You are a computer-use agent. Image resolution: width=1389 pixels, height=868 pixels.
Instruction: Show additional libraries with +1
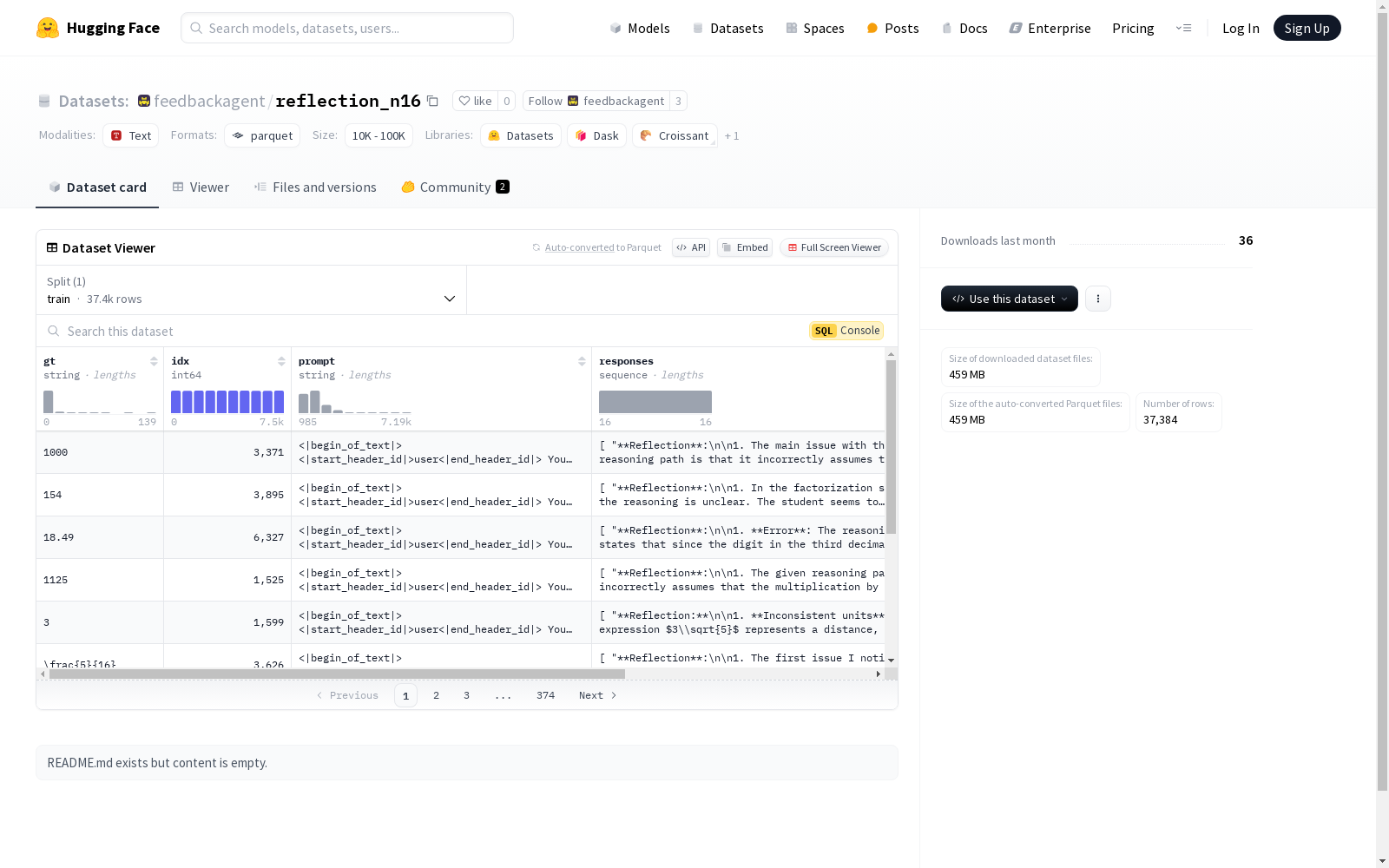point(732,135)
